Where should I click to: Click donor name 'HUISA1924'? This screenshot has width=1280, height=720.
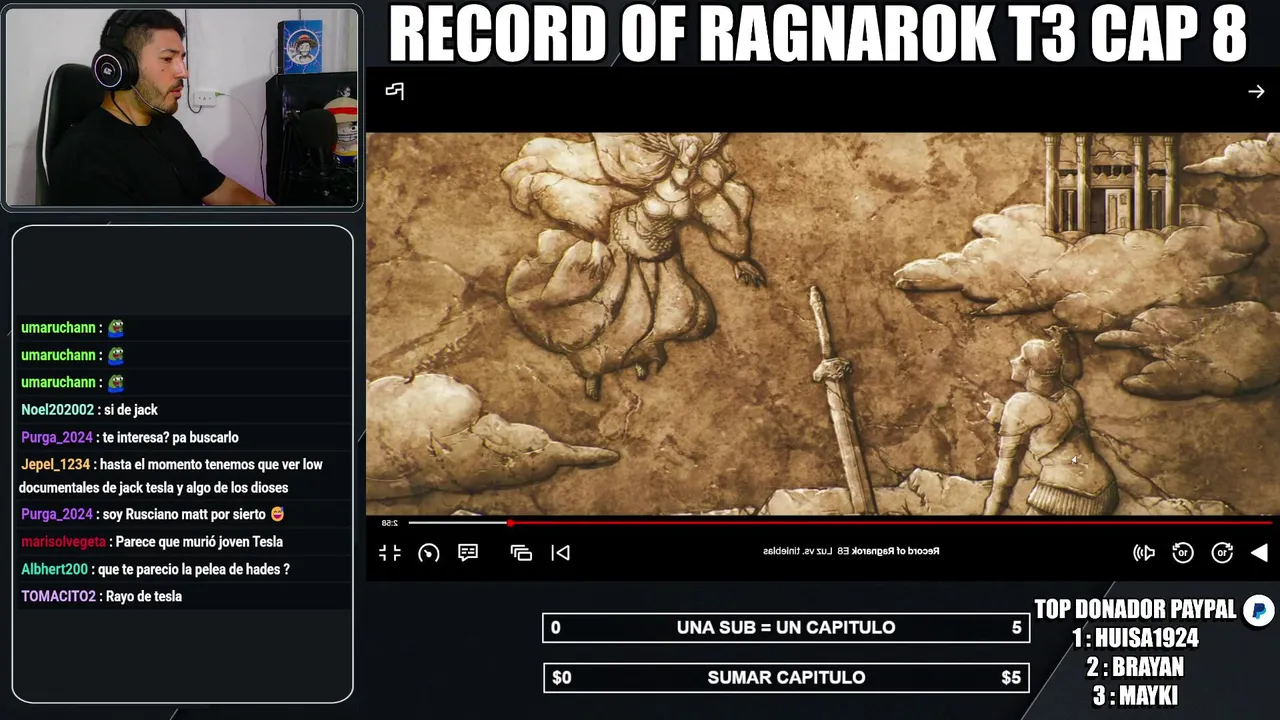click(x=1146, y=638)
